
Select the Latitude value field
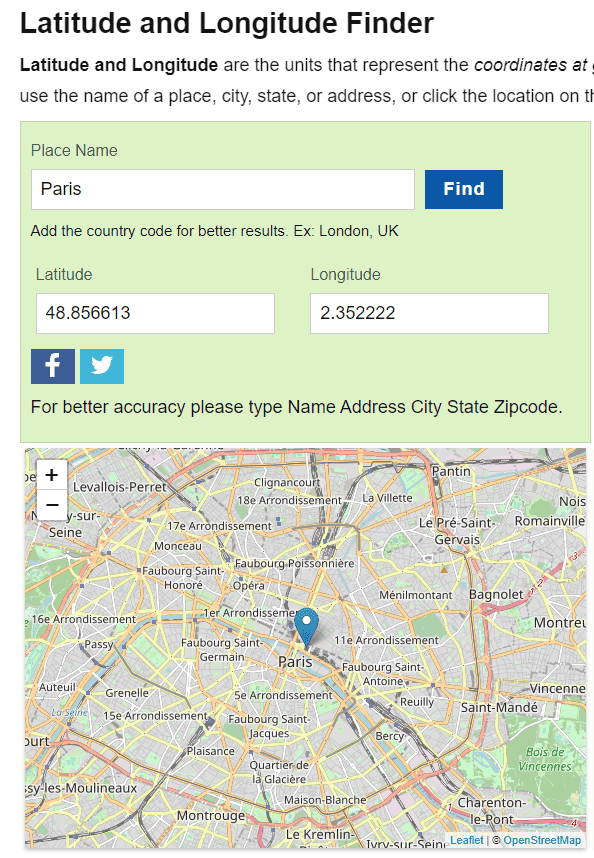[155, 313]
